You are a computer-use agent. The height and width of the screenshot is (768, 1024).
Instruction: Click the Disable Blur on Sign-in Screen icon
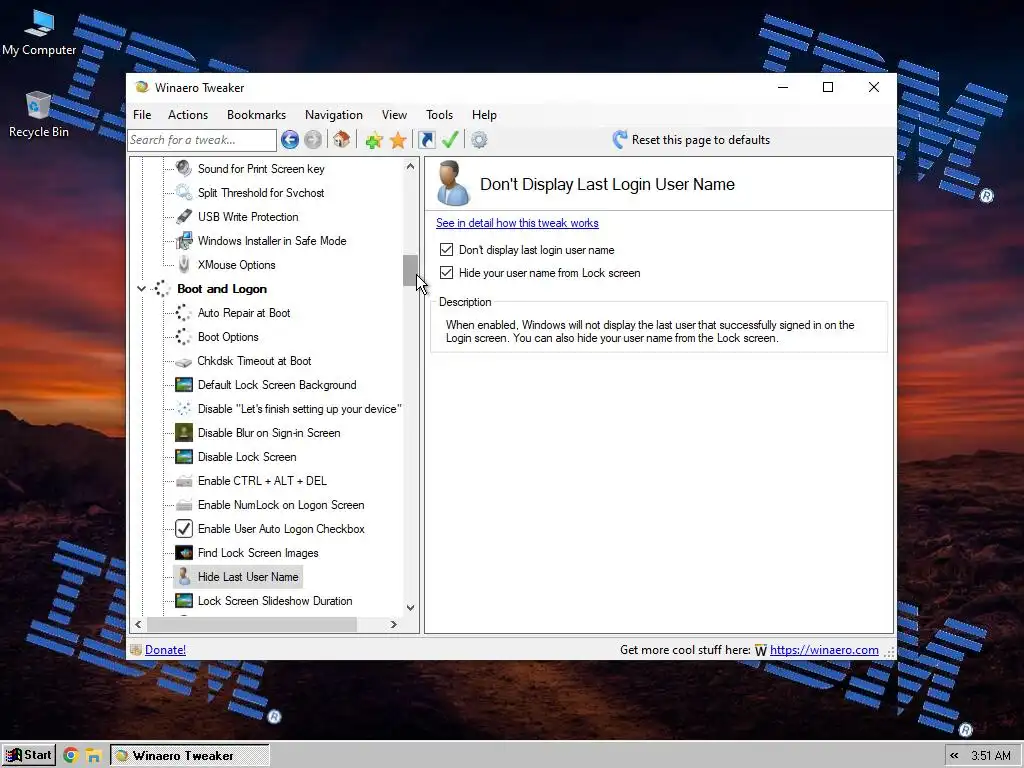(184, 433)
